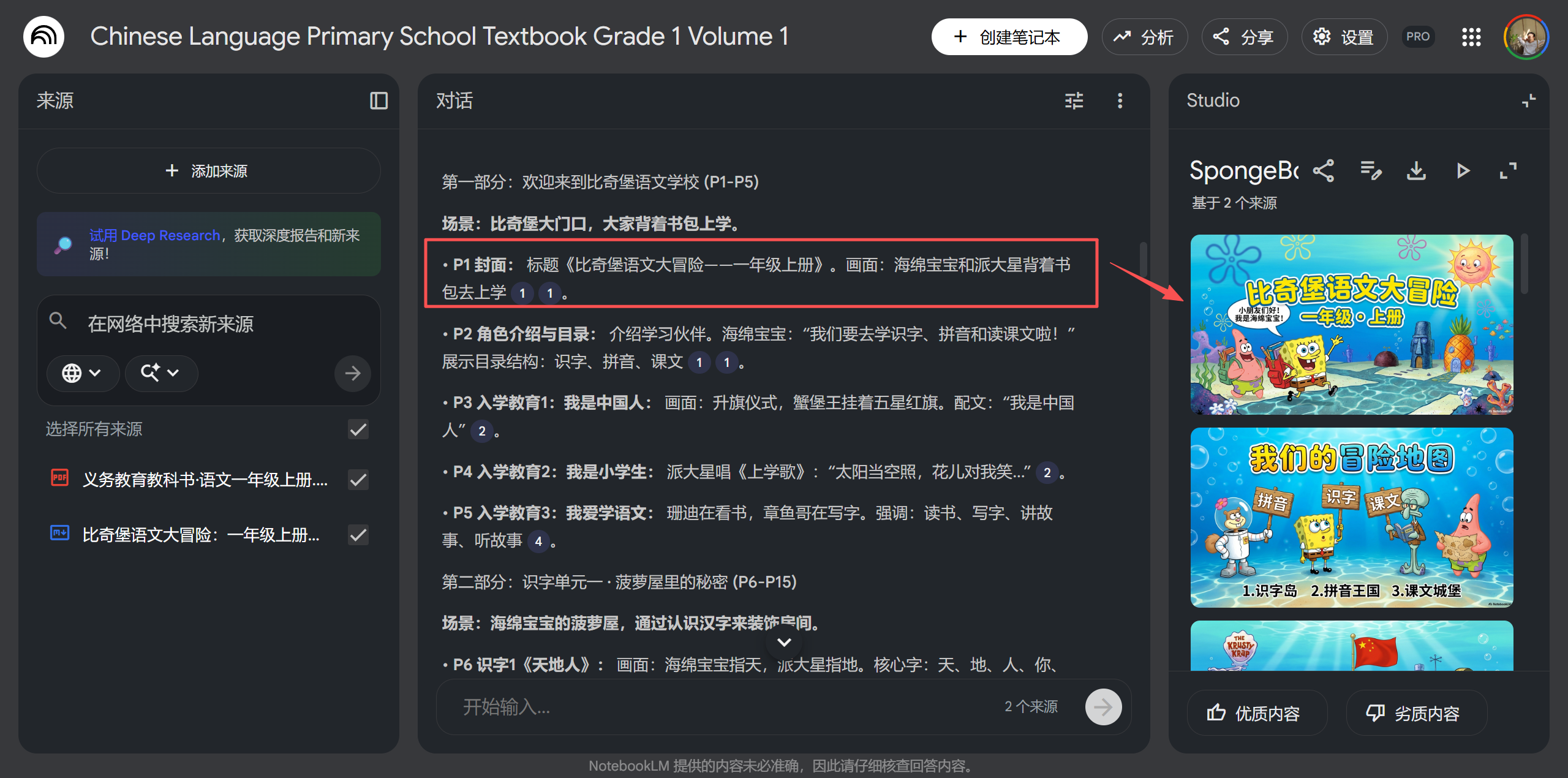Expand the SpongeBob content to fullscreen
Viewport: 1568px width, 778px height.
pyautogui.click(x=1508, y=172)
